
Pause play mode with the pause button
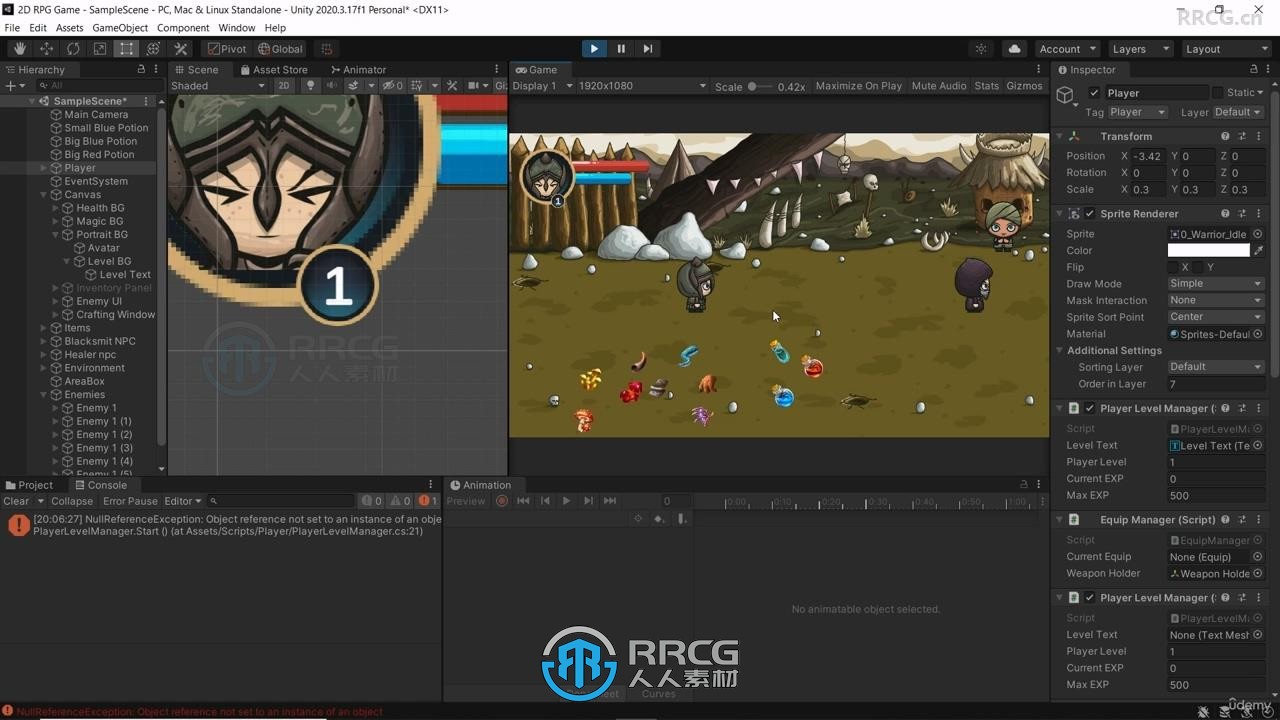coord(621,48)
